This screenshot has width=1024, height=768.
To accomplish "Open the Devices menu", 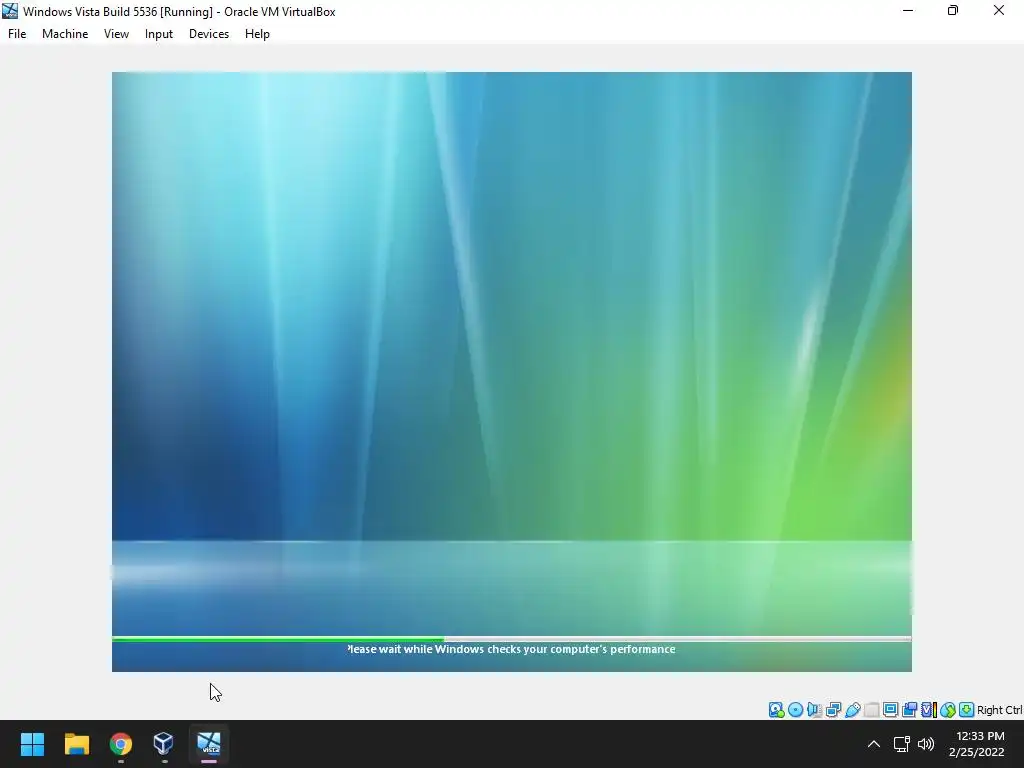I will 209,34.
